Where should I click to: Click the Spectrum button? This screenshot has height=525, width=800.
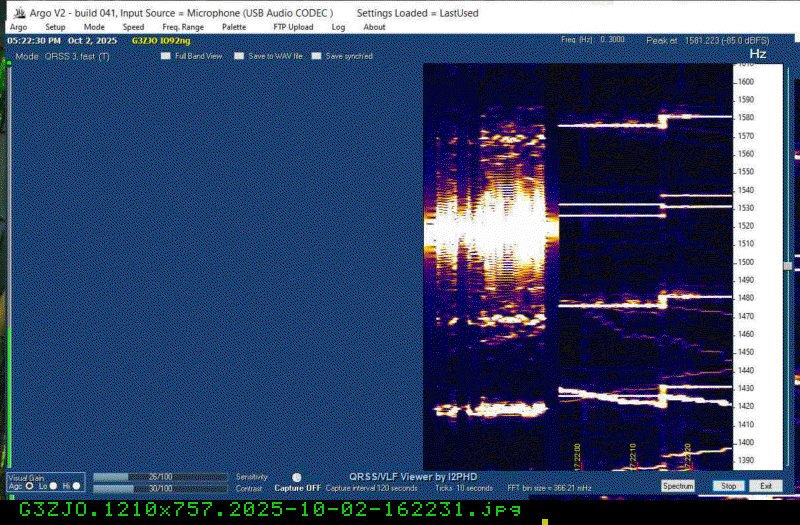pos(677,486)
